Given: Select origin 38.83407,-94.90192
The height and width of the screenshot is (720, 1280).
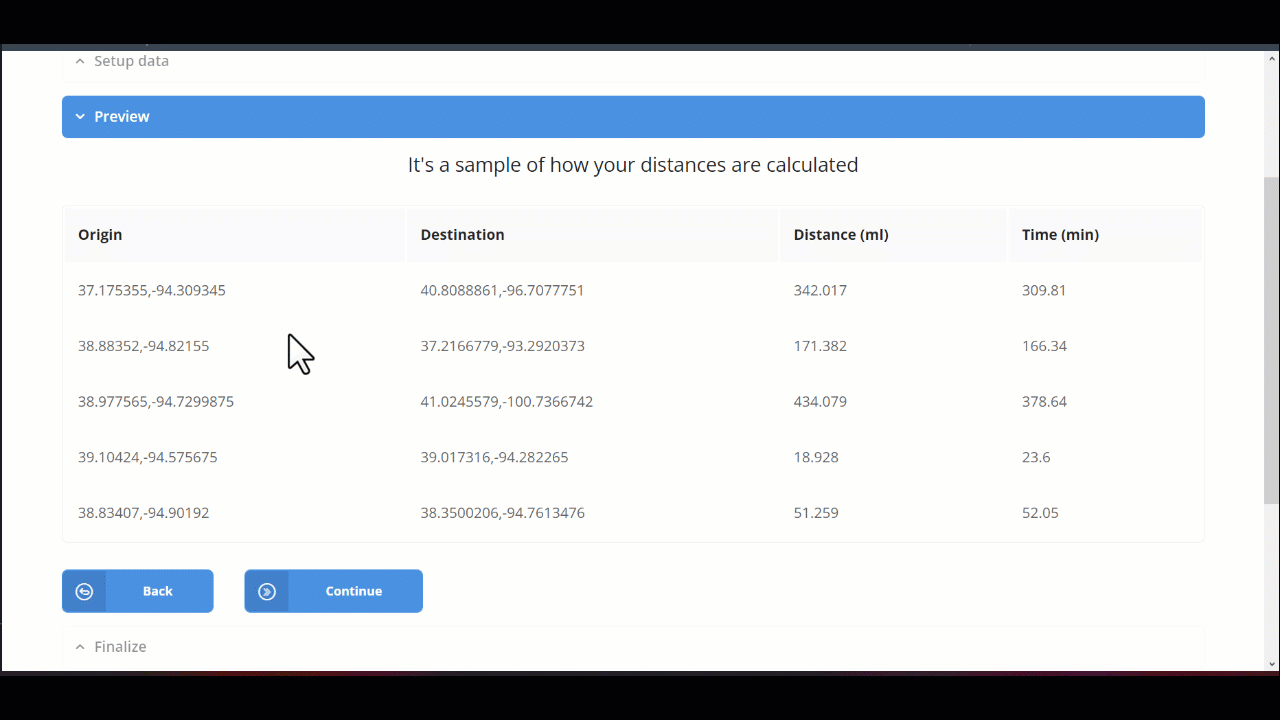Looking at the screenshot, I should click(x=144, y=513).
